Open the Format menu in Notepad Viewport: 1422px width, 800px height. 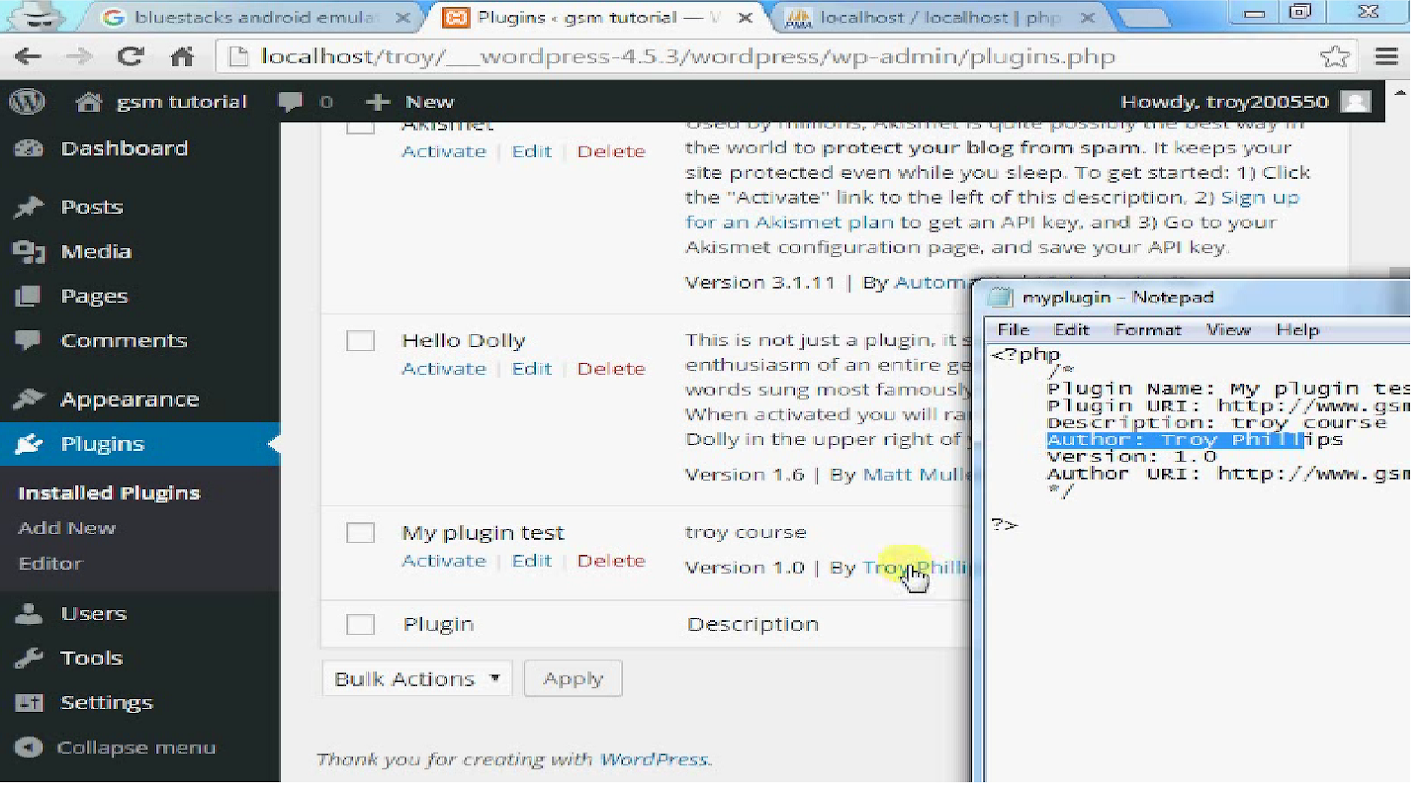1148,329
